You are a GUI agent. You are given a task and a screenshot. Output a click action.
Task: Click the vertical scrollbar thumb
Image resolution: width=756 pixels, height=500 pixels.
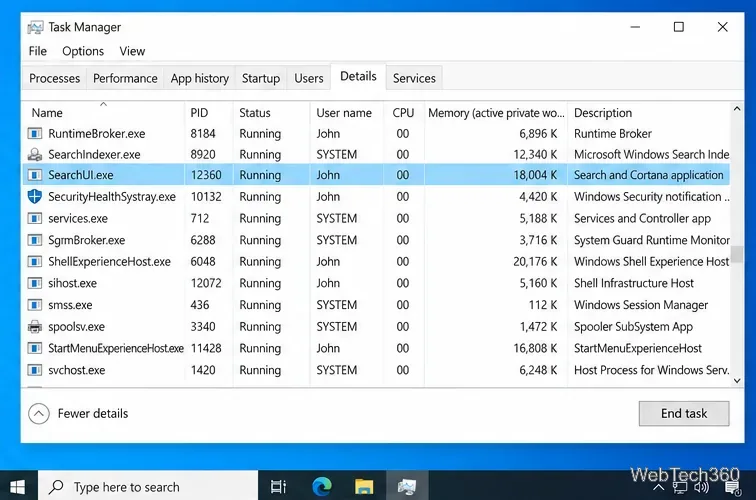[x=737, y=254]
